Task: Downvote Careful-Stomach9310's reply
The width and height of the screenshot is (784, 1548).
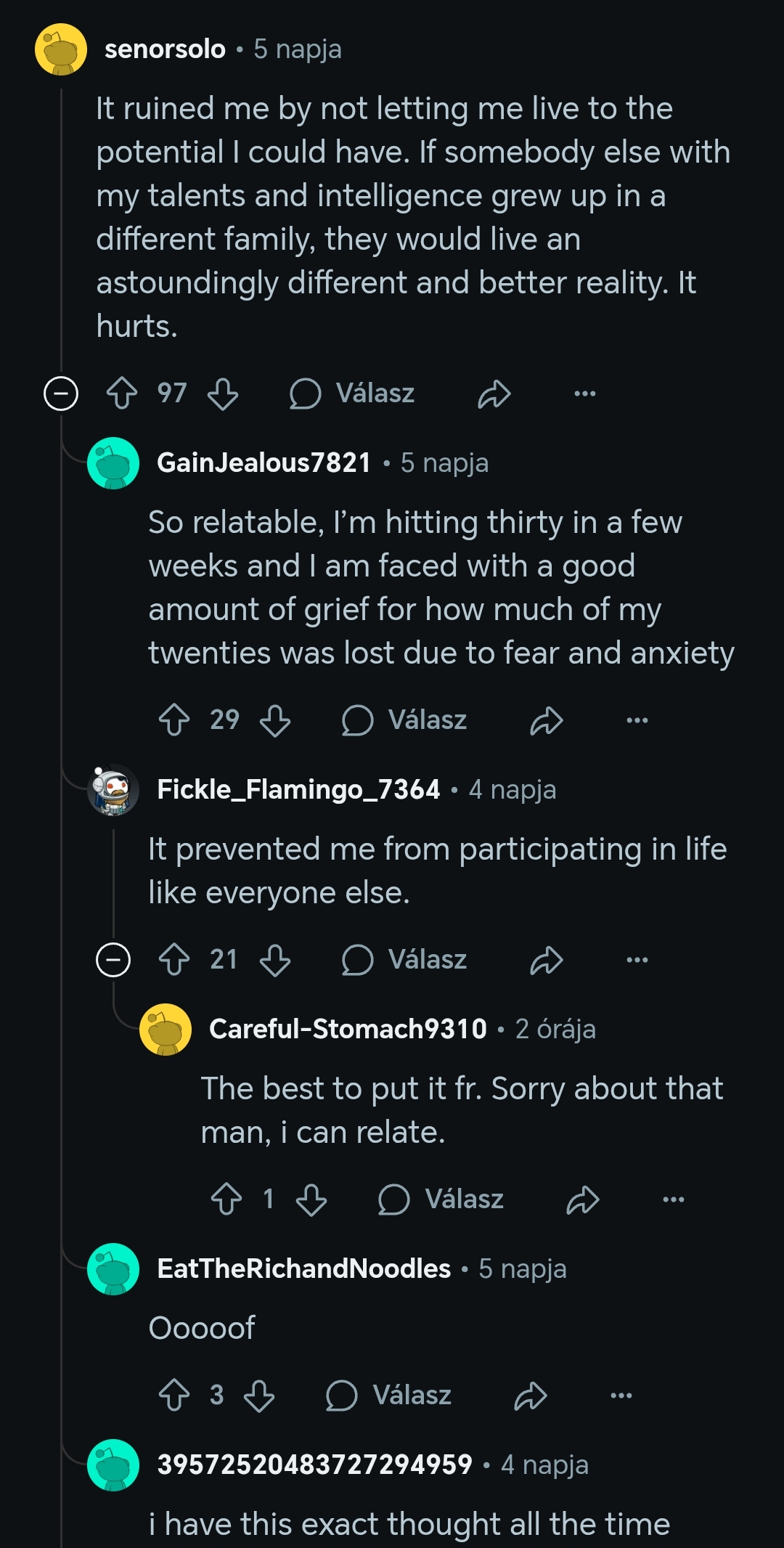Action: (x=311, y=1199)
